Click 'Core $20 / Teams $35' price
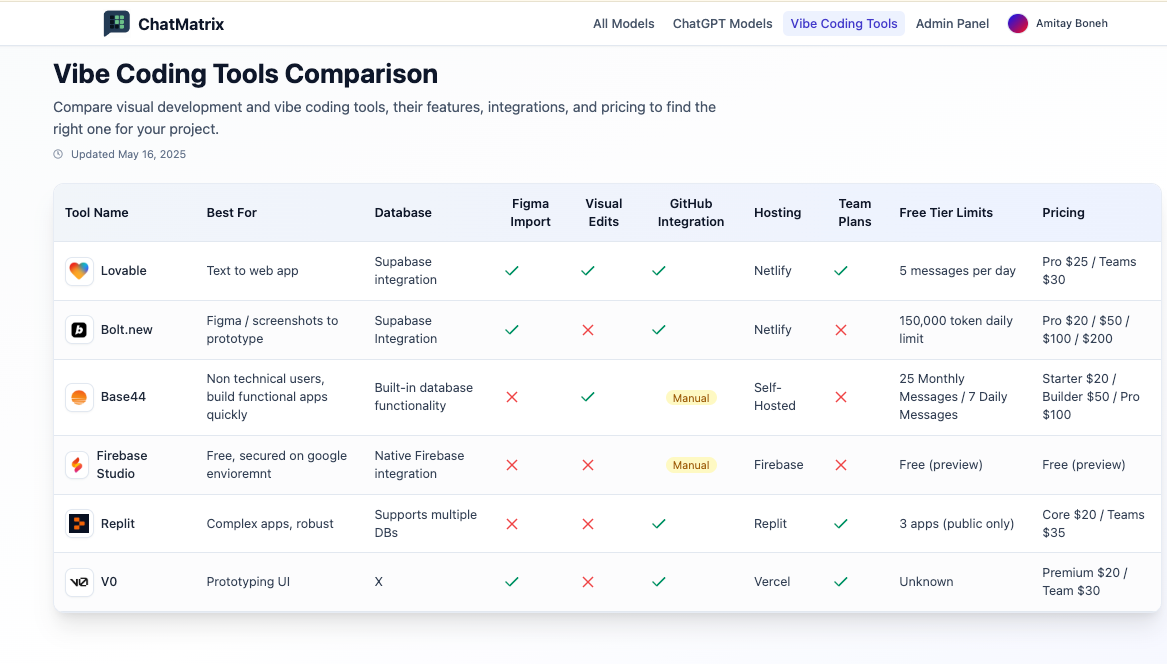 point(1093,524)
